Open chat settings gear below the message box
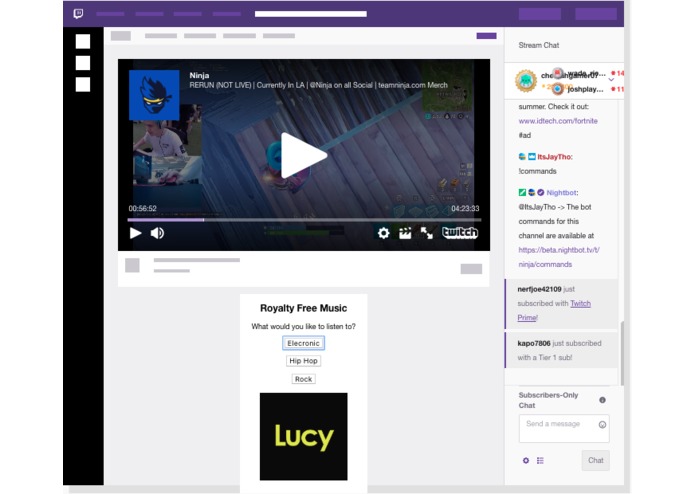Image resolution: width=695 pixels, height=494 pixels. point(526,461)
